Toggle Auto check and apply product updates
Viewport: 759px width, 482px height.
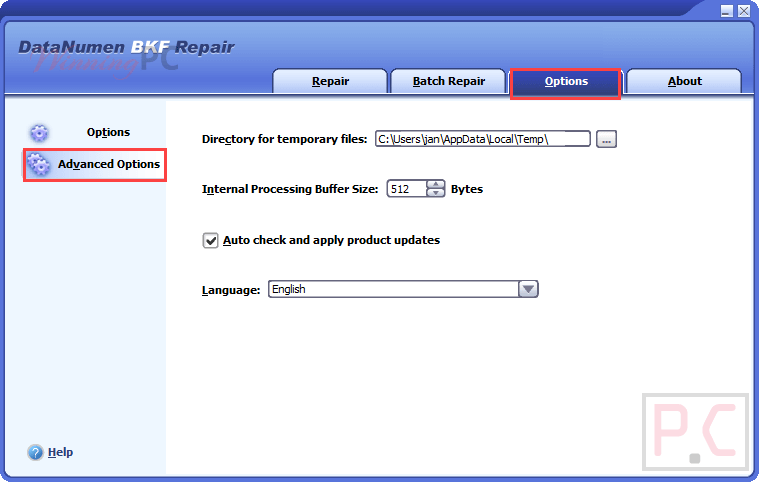point(210,240)
